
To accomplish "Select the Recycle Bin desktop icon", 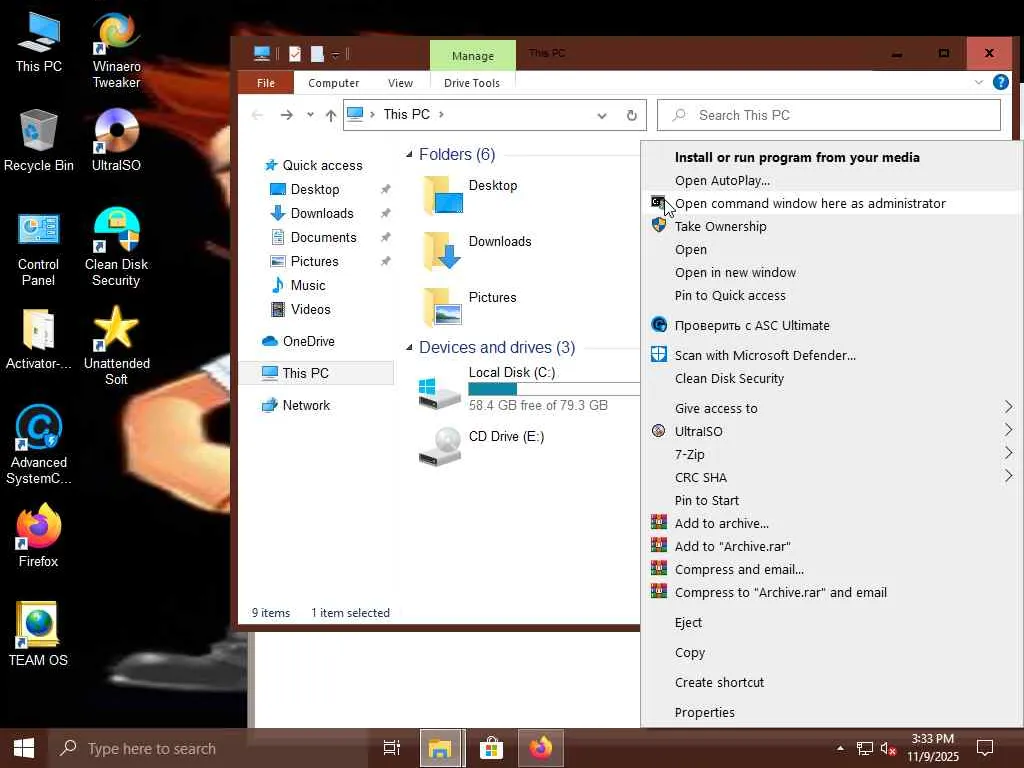I will (39, 140).
